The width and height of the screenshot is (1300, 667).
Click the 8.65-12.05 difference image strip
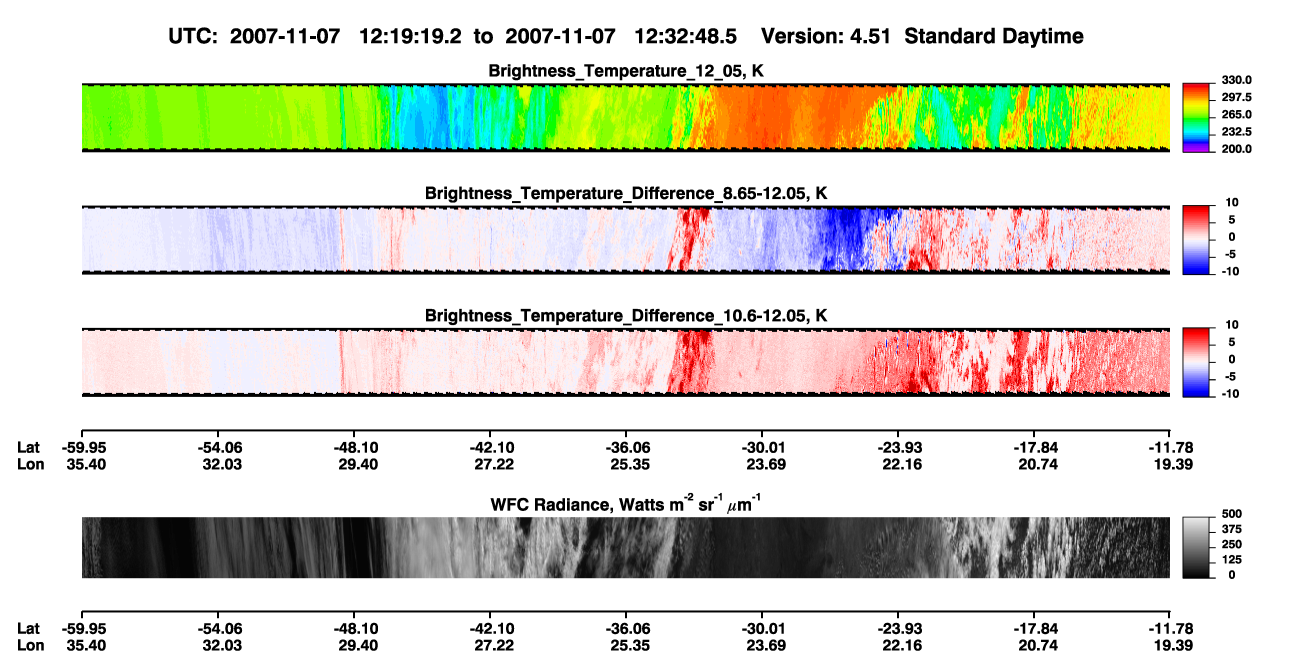[x=625, y=239]
